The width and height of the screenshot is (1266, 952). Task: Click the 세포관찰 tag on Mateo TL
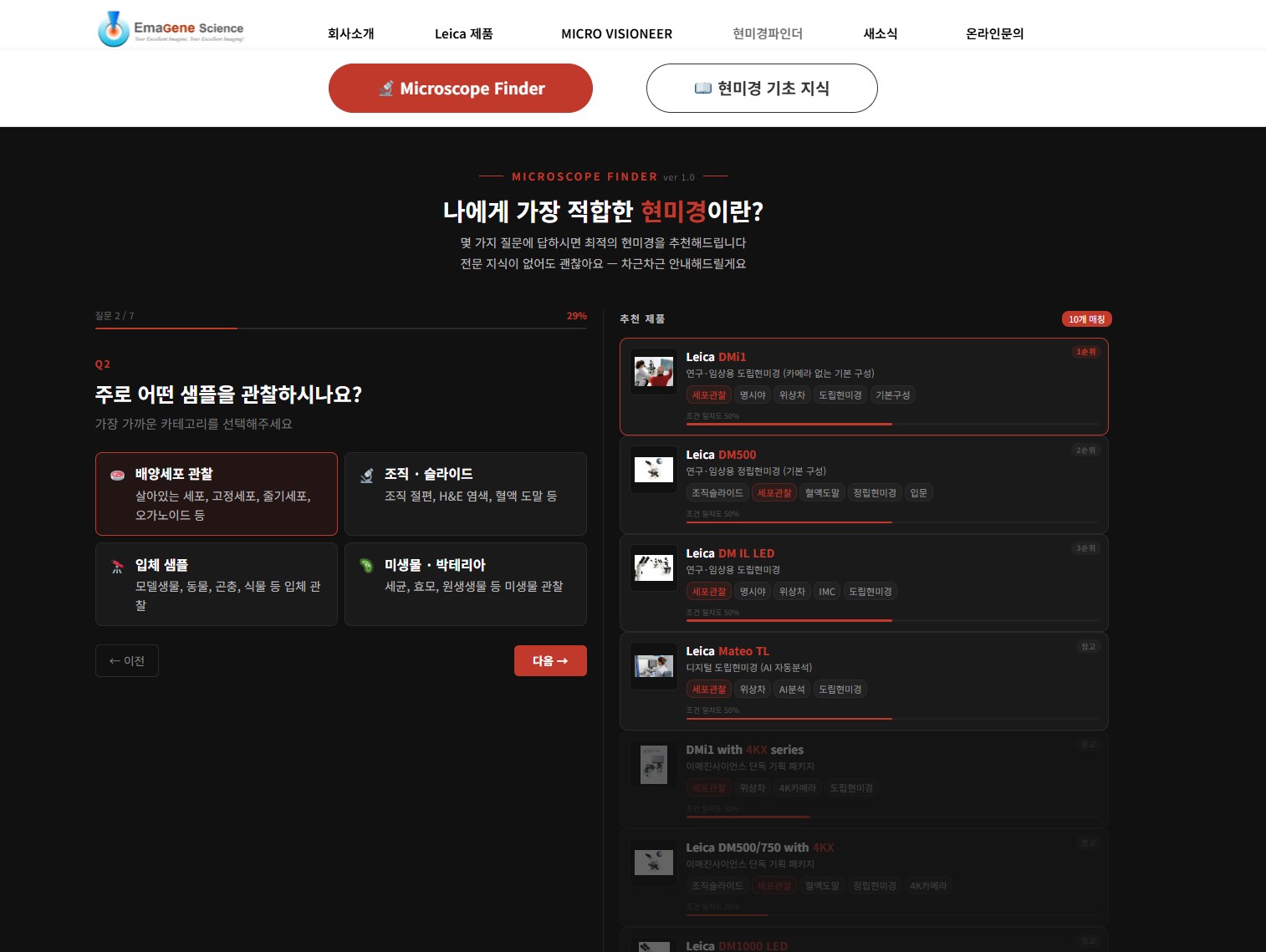(x=709, y=690)
